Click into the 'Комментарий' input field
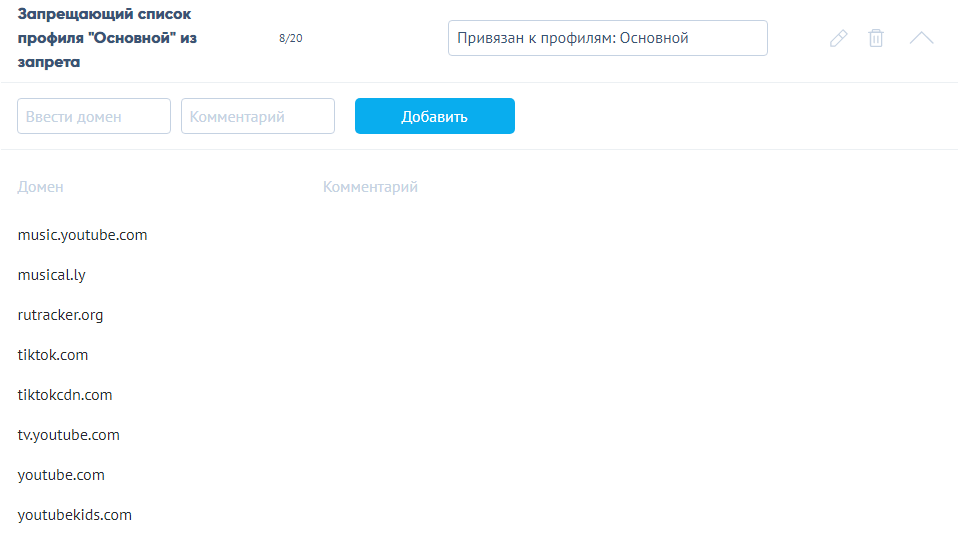958x538 pixels. [257, 116]
